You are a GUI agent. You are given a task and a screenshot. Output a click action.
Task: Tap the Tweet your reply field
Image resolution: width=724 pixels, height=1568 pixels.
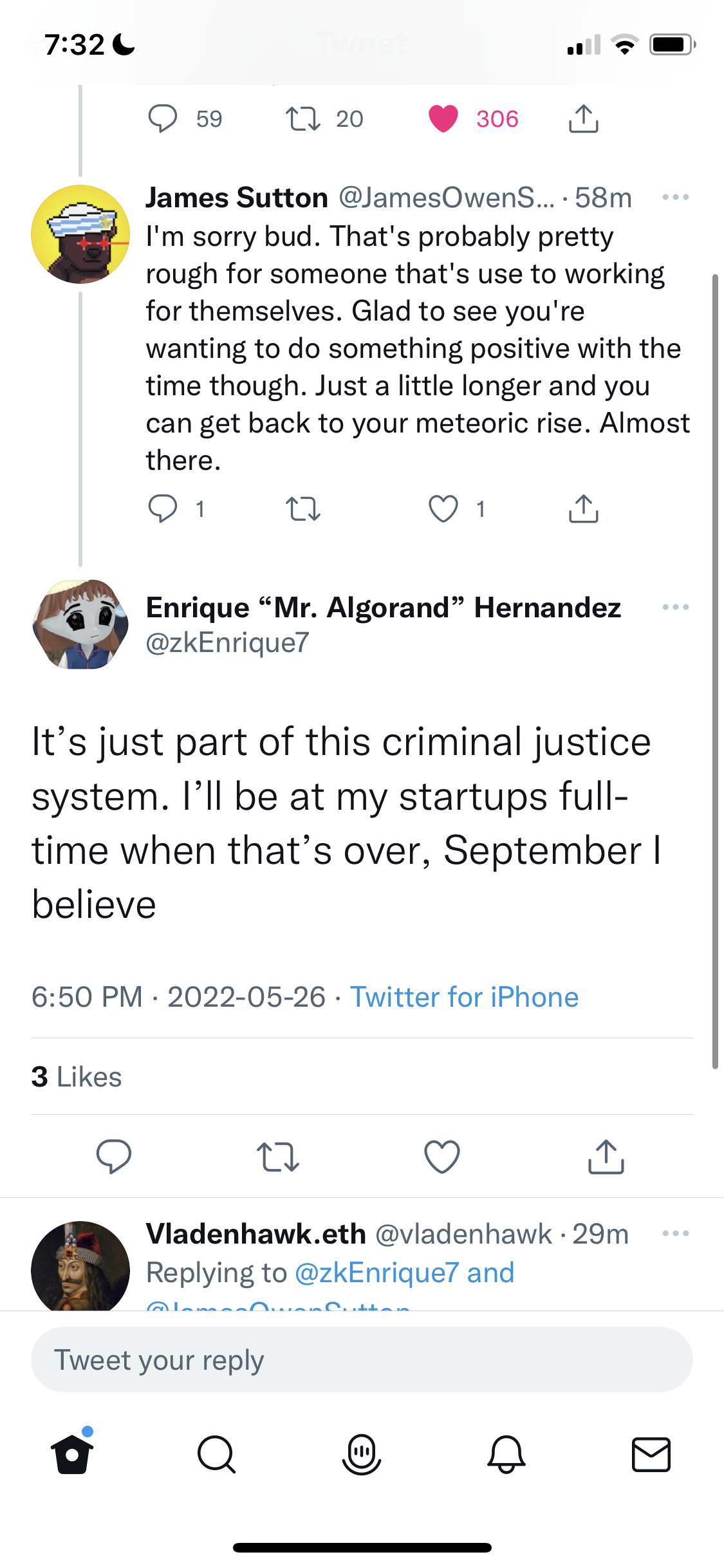coord(362,1359)
